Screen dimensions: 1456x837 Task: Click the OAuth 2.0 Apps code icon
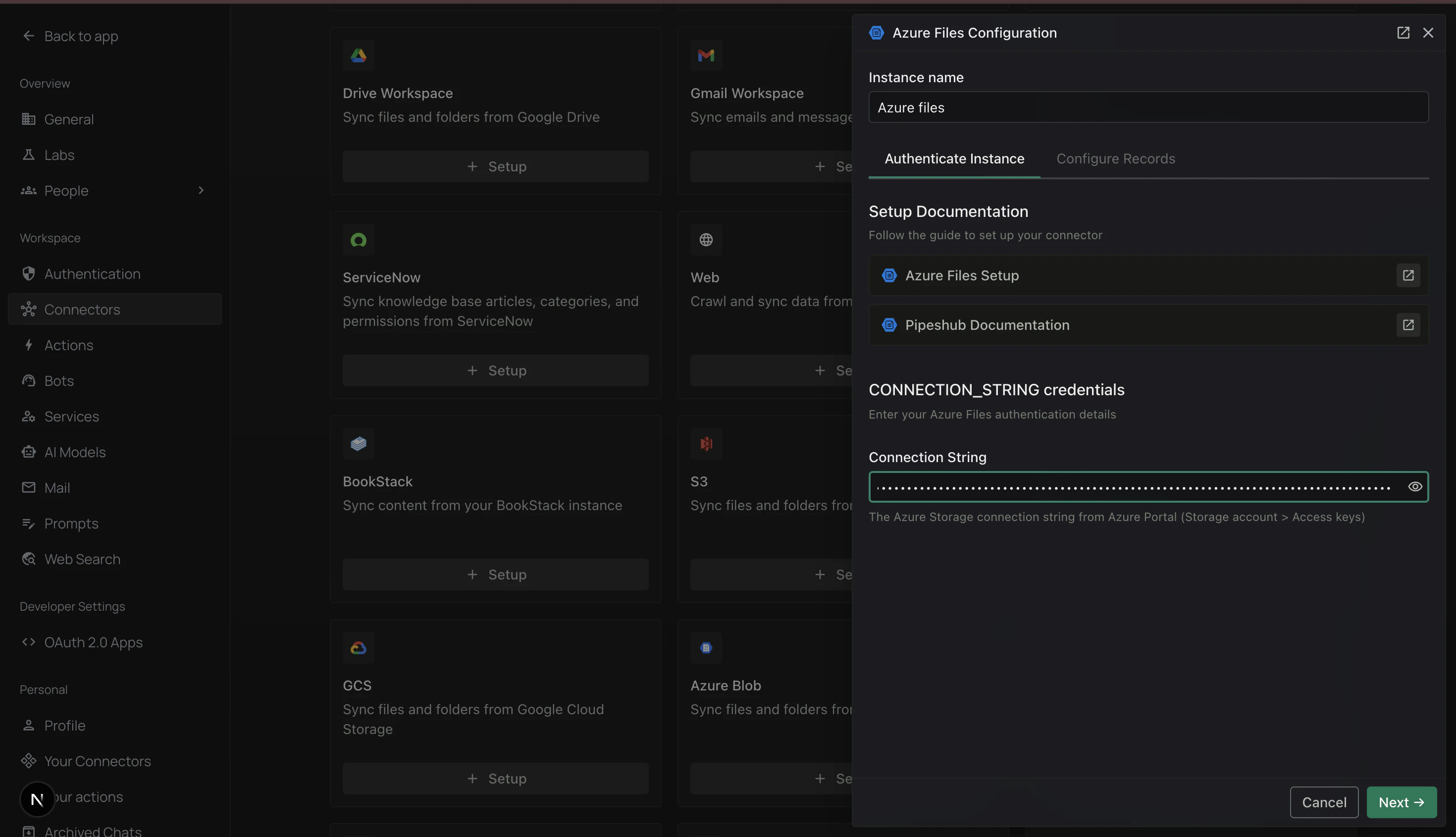(29, 642)
